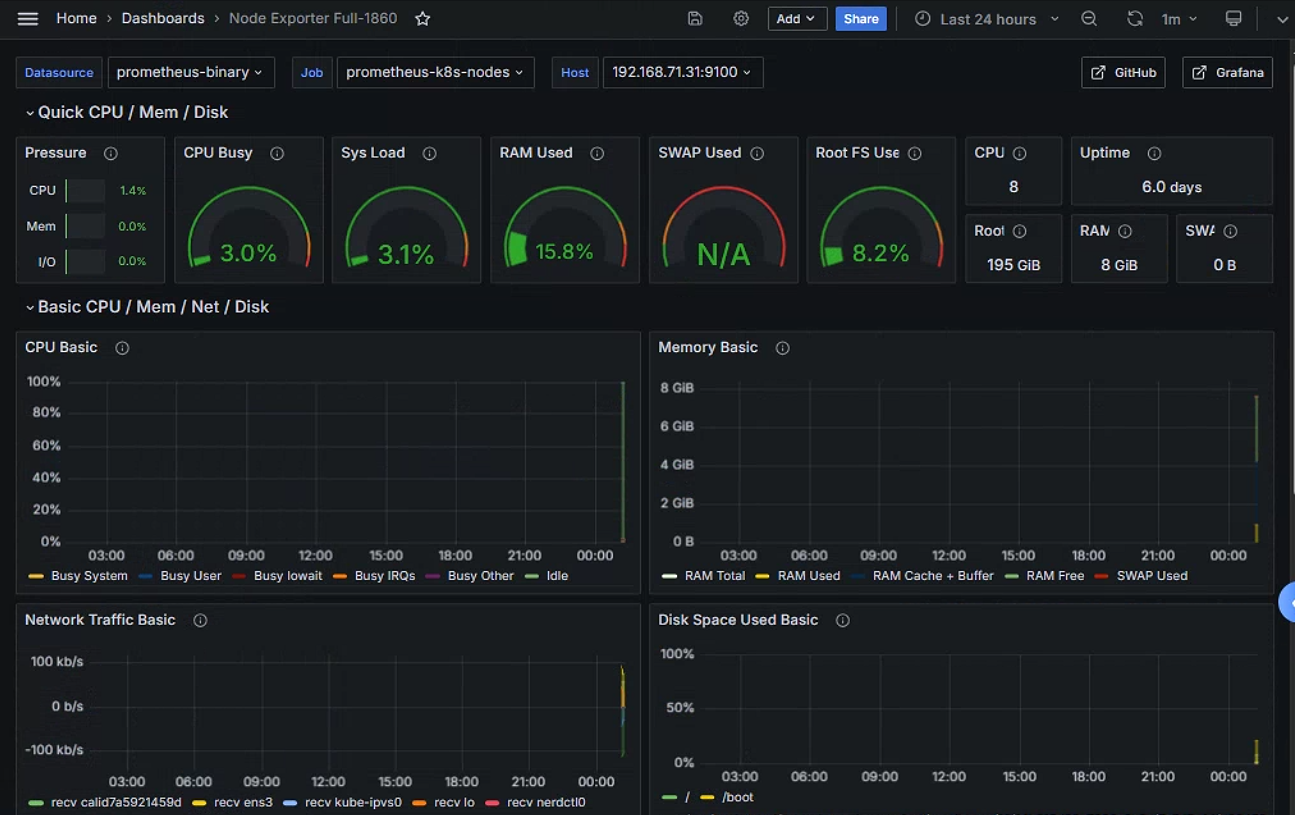
Task: Go to Dashboards breadcrumb
Action: [163, 18]
